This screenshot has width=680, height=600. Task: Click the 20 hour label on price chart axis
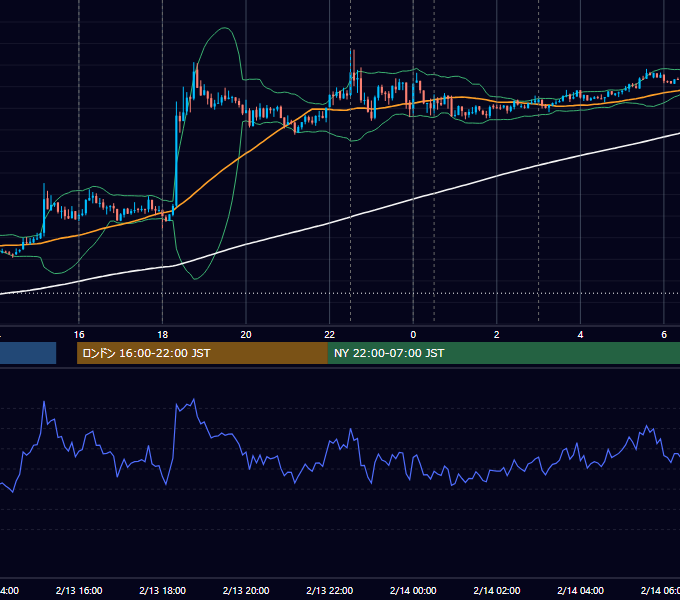click(x=246, y=335)
